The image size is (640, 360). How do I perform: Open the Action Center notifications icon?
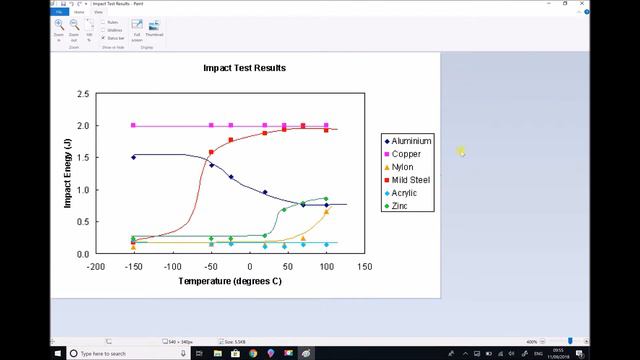tap(580, 353)
